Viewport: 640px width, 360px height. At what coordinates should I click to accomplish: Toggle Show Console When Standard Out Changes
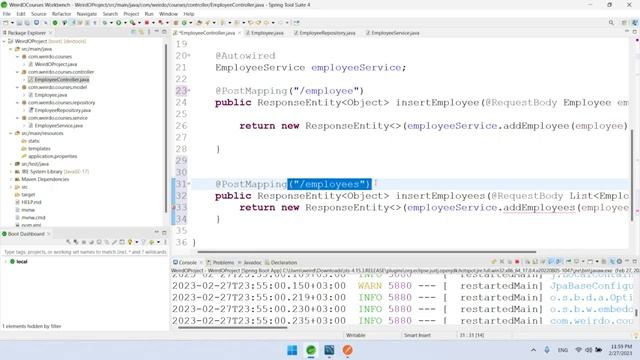[x=551, y=262]
